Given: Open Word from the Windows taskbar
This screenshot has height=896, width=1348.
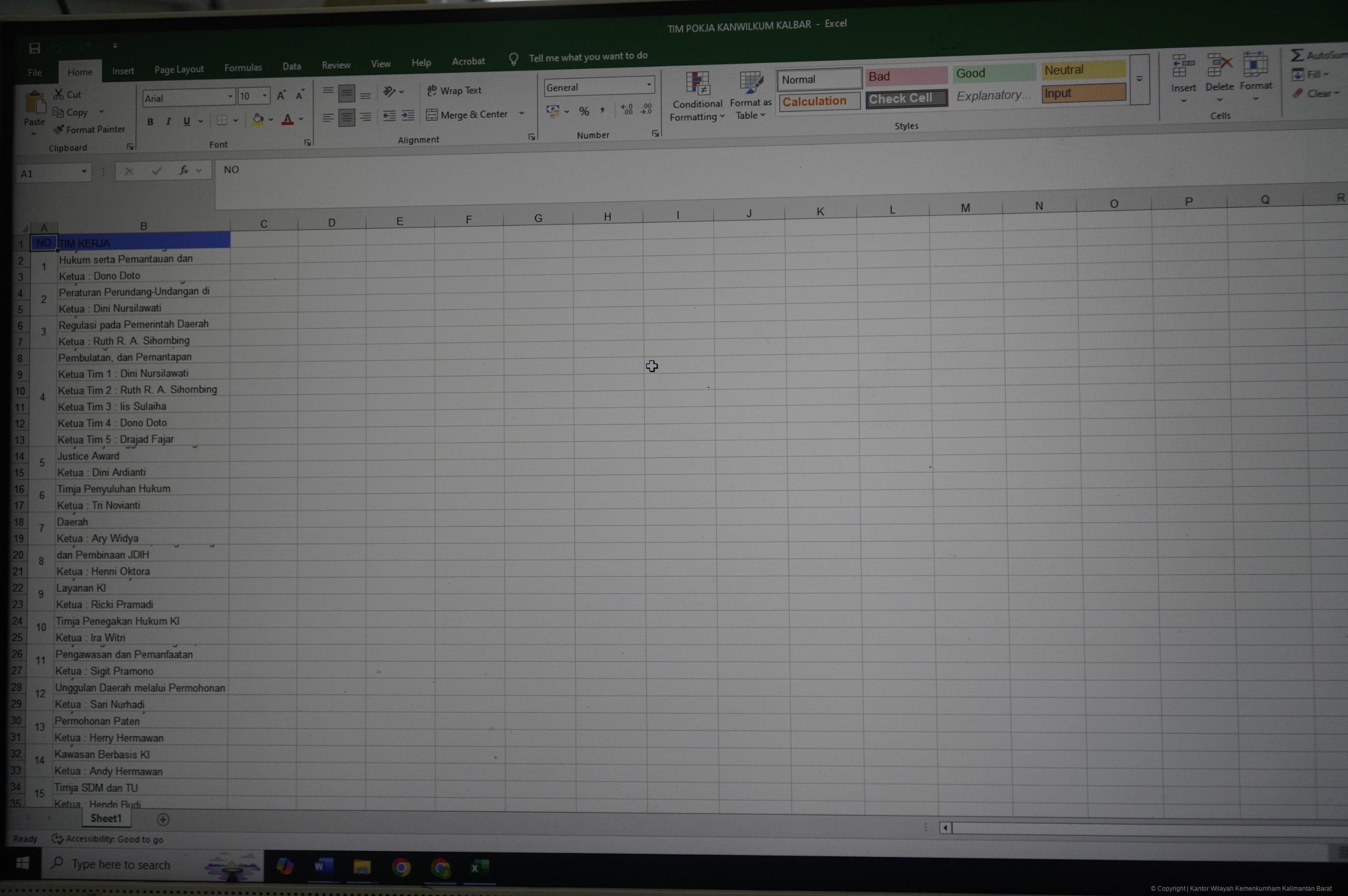Looking at the screenshot, I should 323,867.
